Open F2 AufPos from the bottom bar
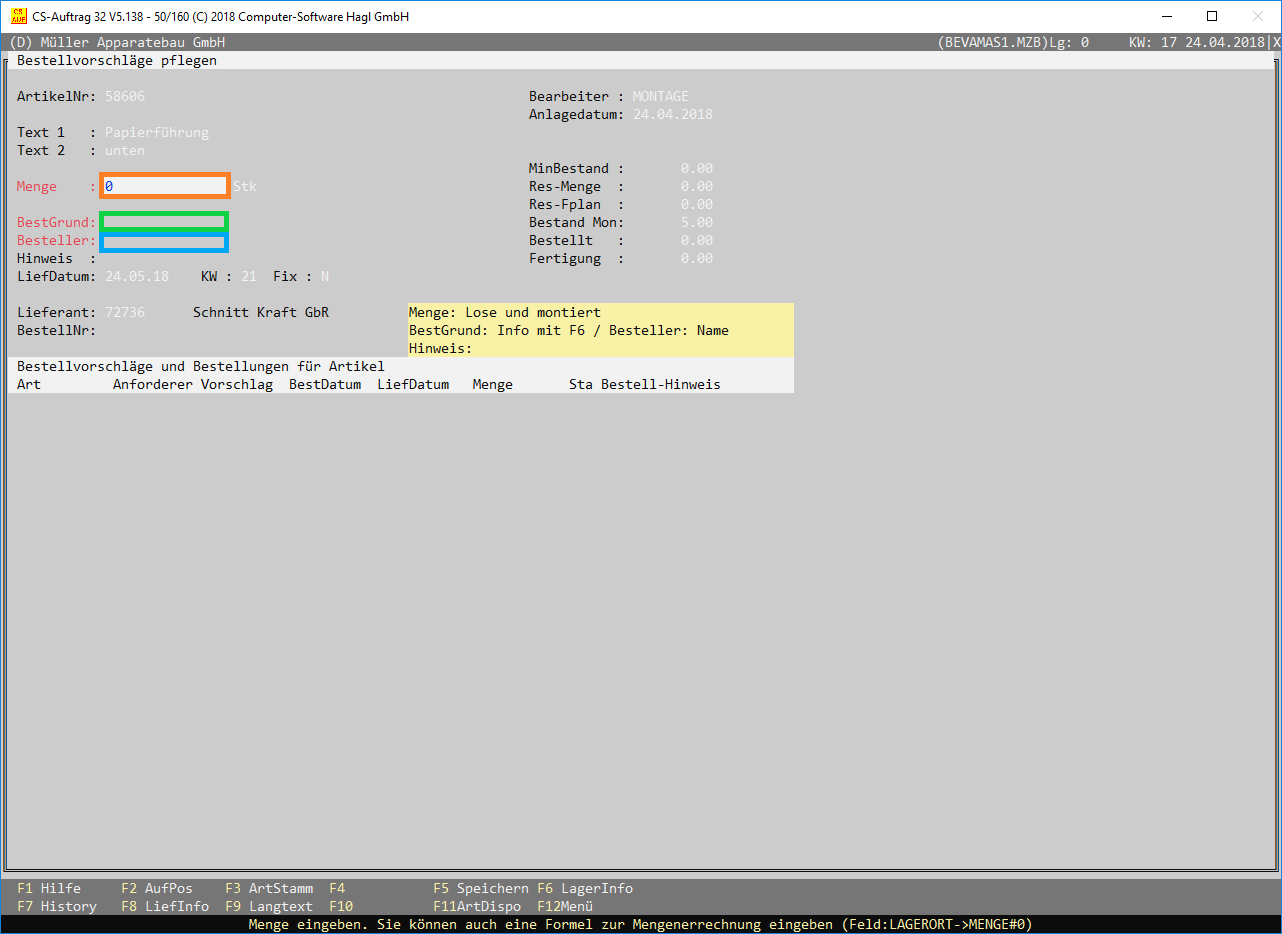 157,888
